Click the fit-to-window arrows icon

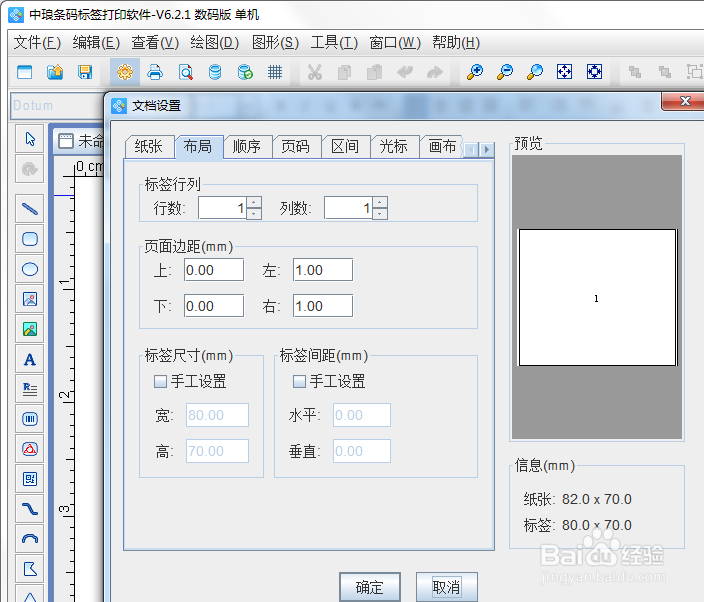[564, 72]
